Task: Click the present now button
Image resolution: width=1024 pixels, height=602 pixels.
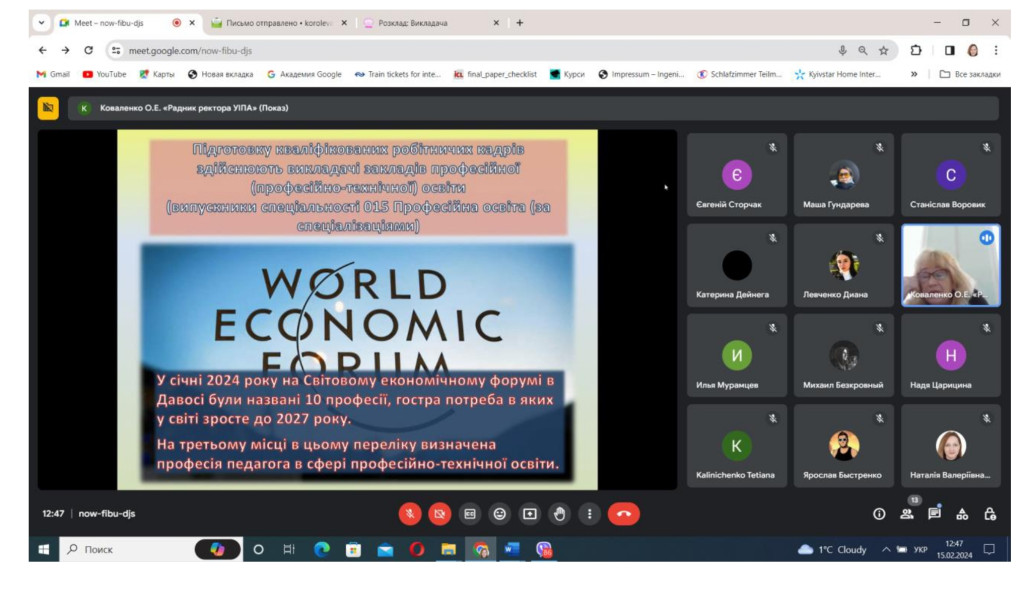Action: point(530,514)
